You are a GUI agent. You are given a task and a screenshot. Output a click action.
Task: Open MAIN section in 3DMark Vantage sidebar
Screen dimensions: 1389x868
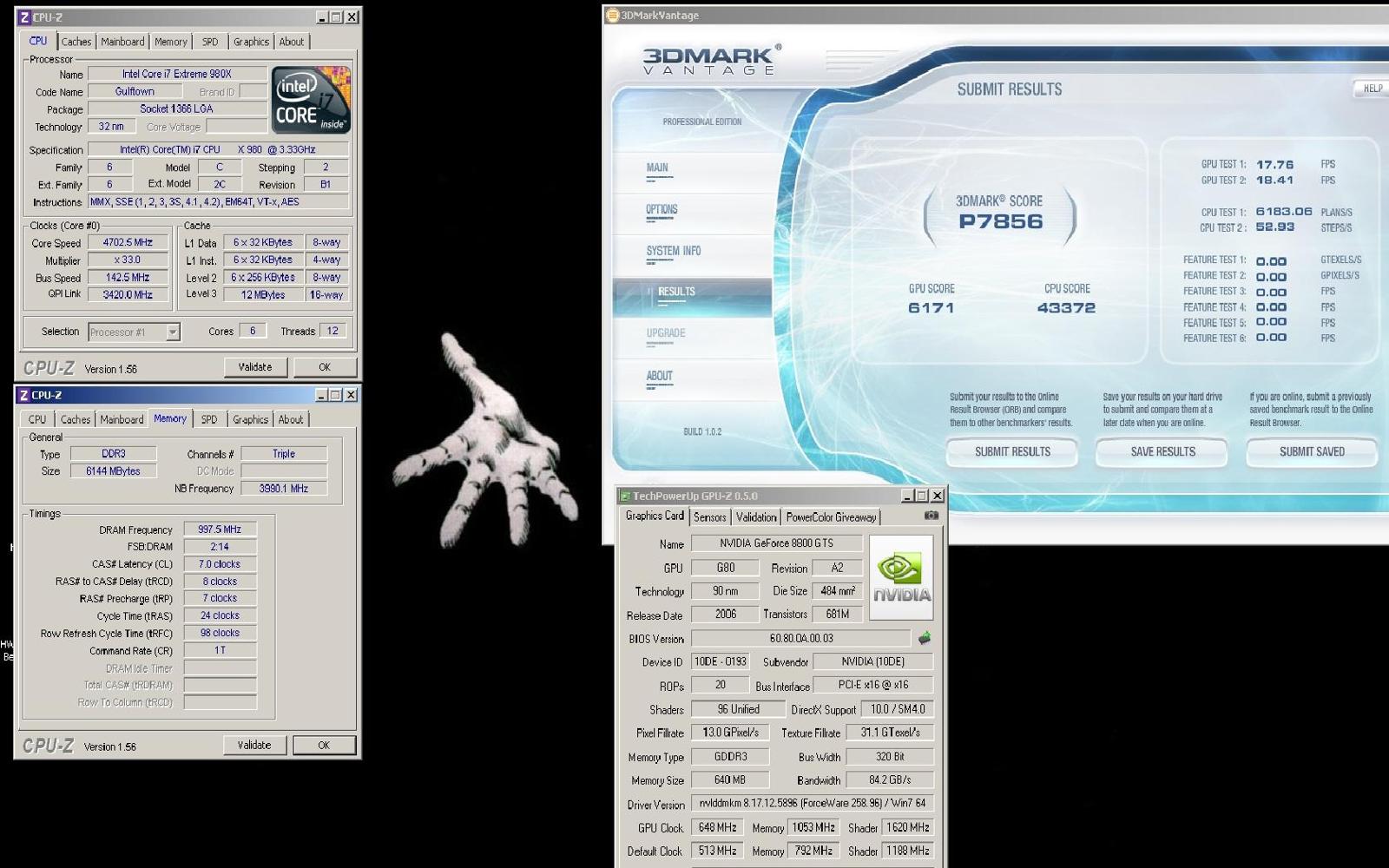click(692, 171)
